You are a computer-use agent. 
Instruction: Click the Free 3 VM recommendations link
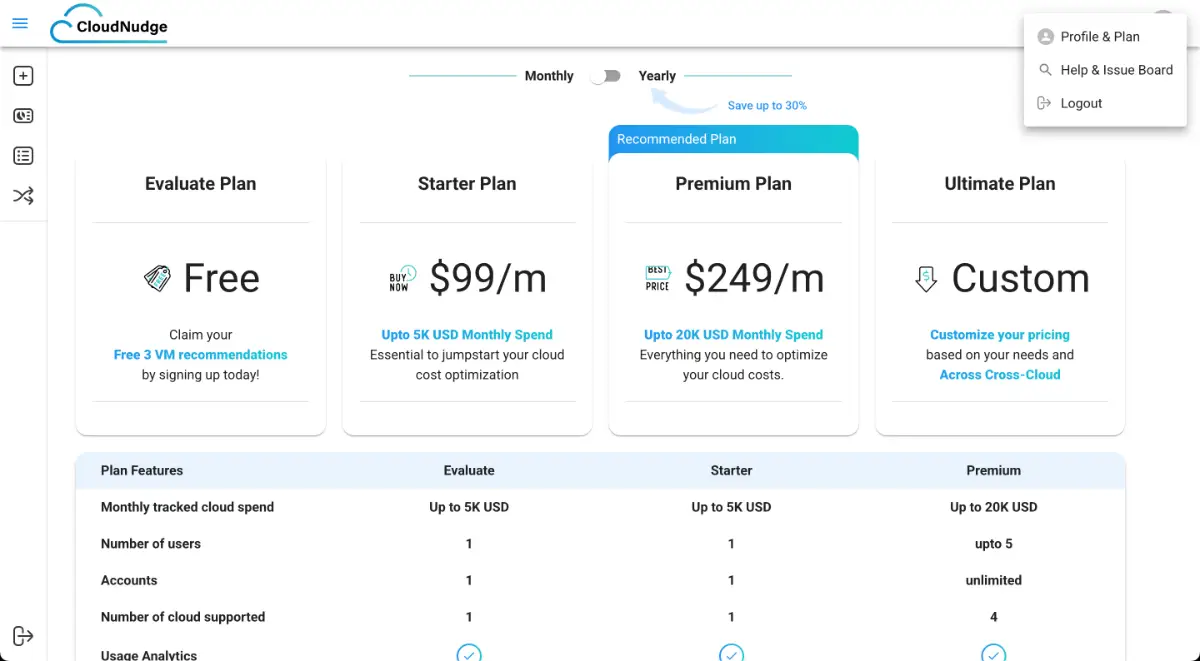200,355
